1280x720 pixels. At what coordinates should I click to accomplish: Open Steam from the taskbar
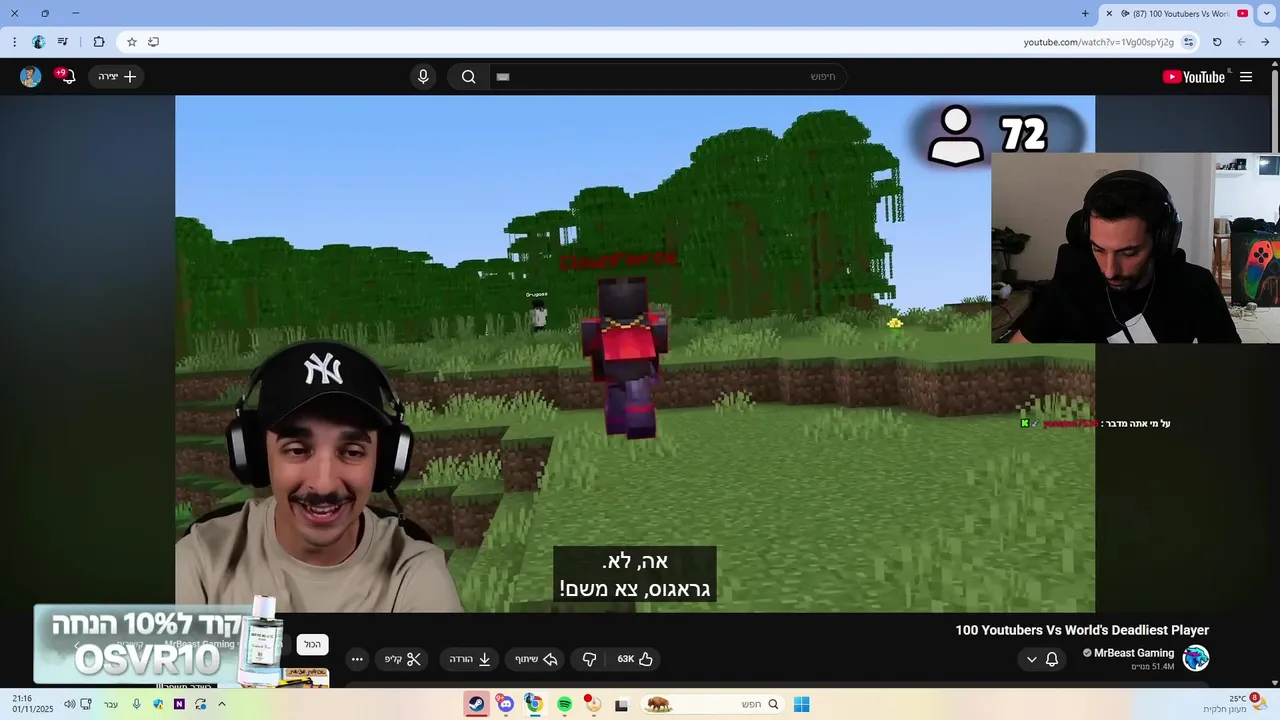(476, 704)
